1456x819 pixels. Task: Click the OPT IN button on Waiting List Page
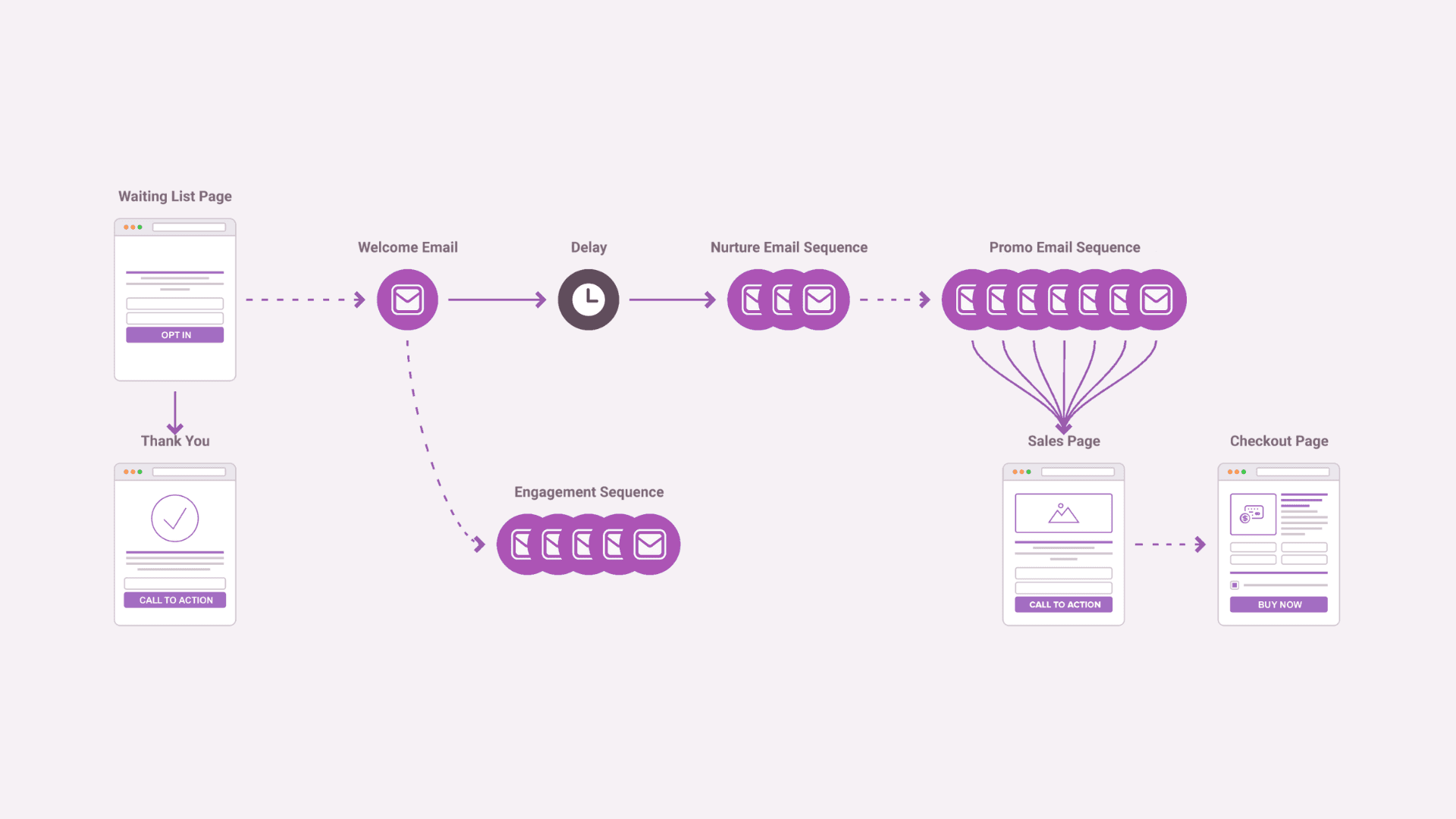pyautogui.click(x=175, y=334)
